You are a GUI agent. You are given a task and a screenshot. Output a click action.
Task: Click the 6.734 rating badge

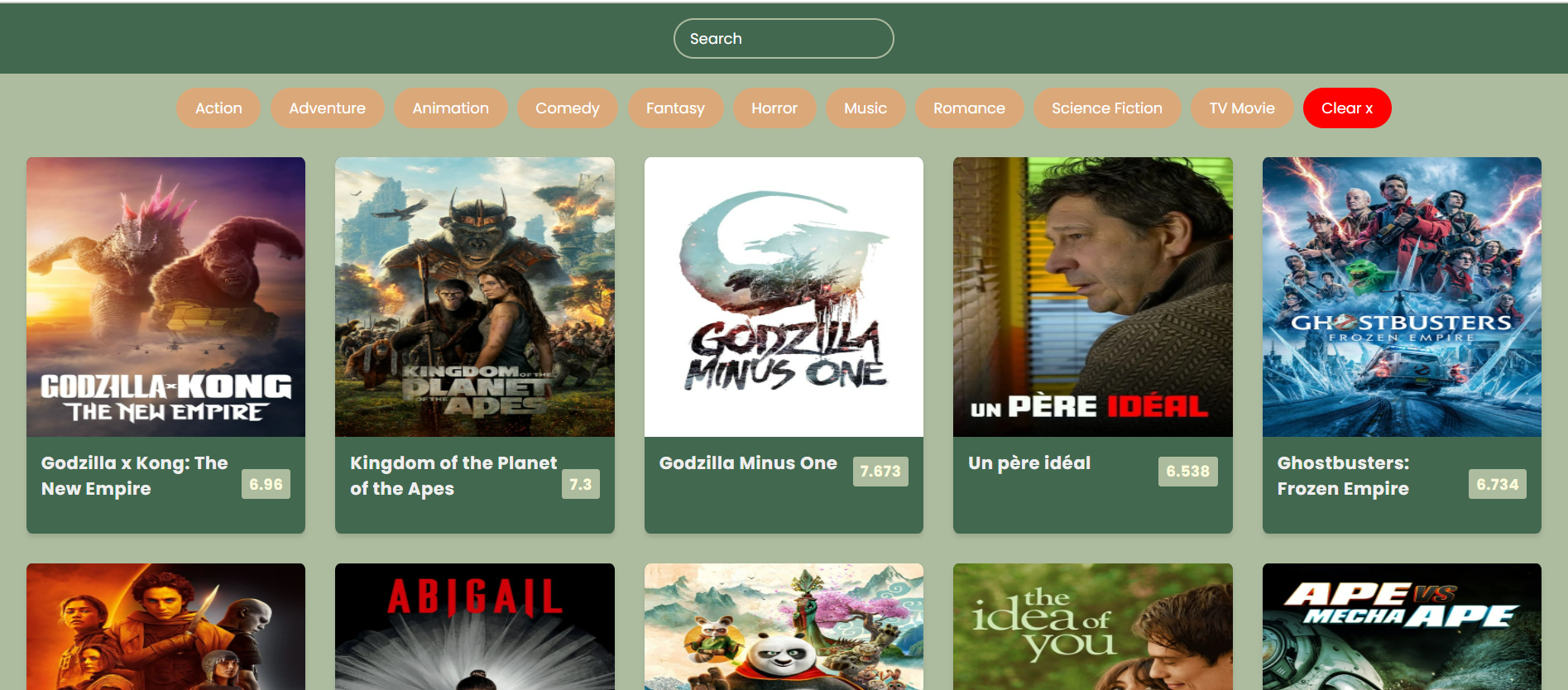(x=1498, y=484)
